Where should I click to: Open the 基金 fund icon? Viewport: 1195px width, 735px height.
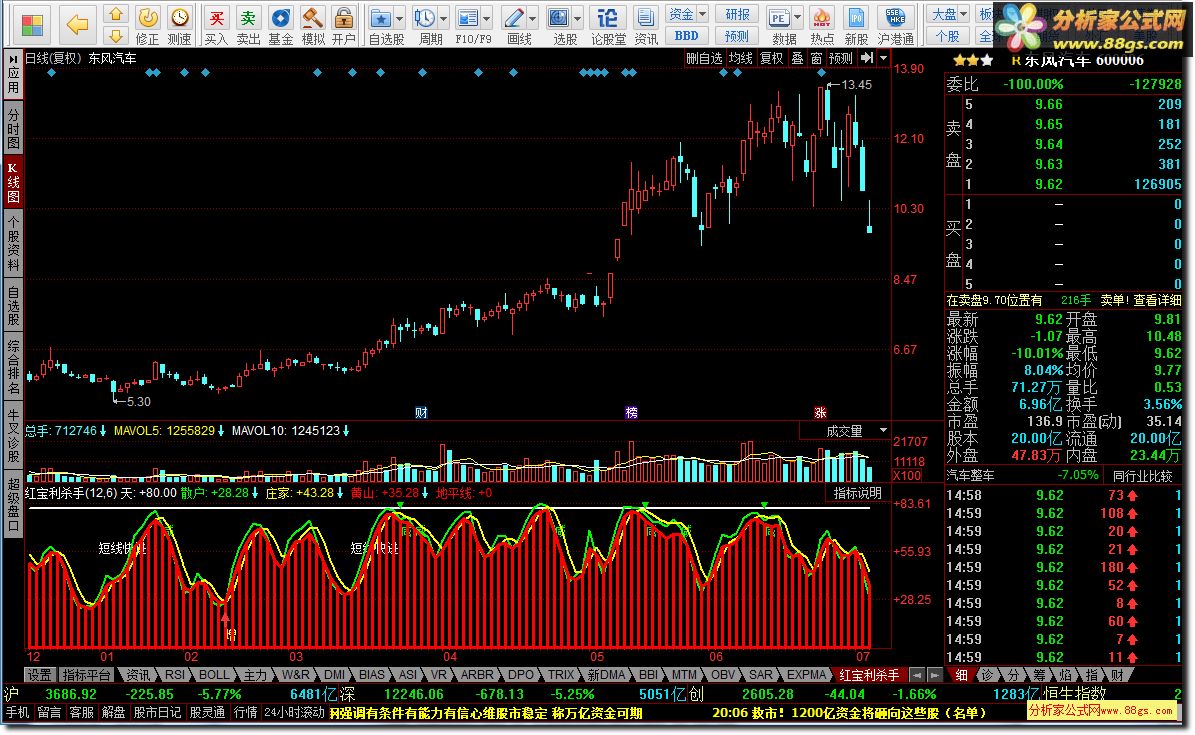tap(280, 25)
